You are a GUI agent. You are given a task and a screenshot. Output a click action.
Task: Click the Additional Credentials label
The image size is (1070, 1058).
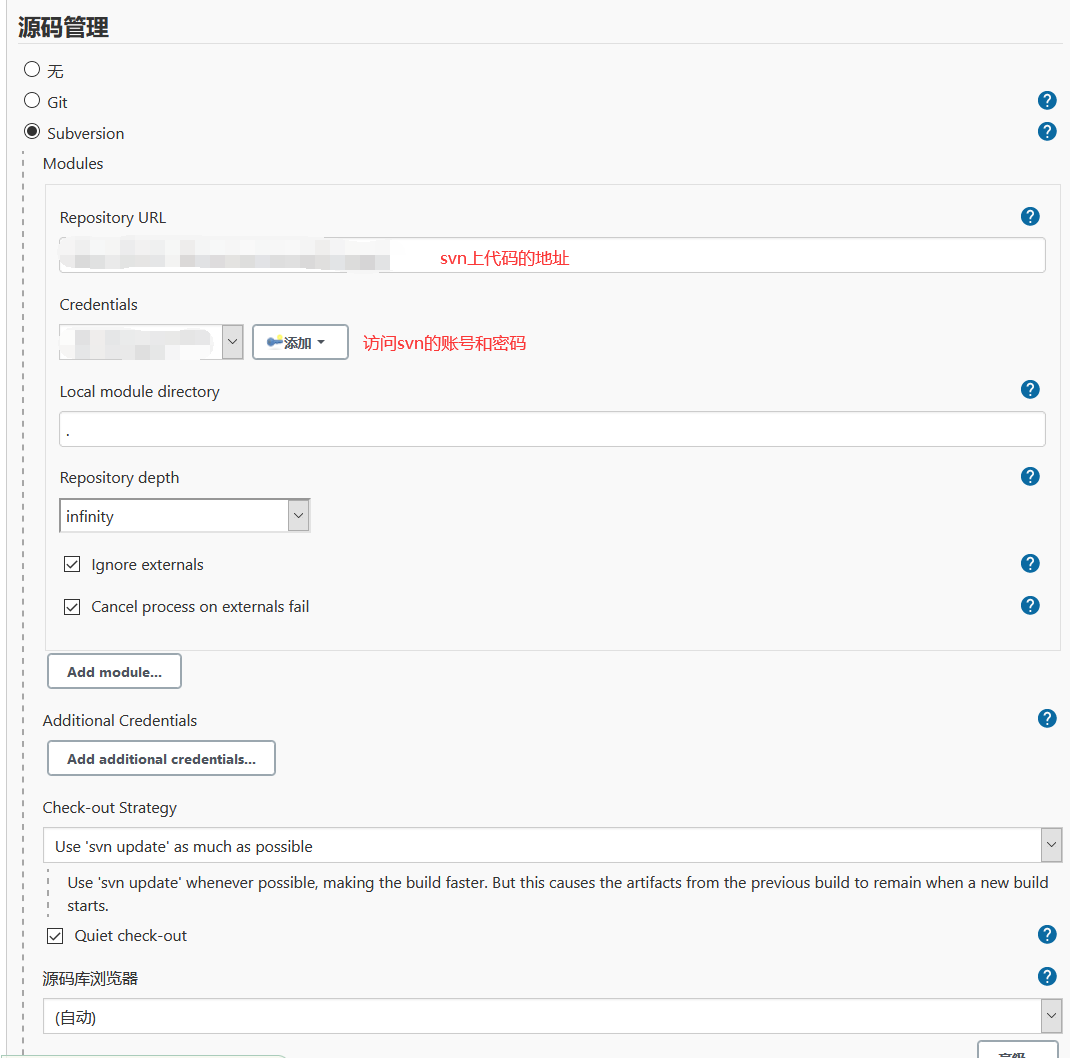tap(120, 721)
